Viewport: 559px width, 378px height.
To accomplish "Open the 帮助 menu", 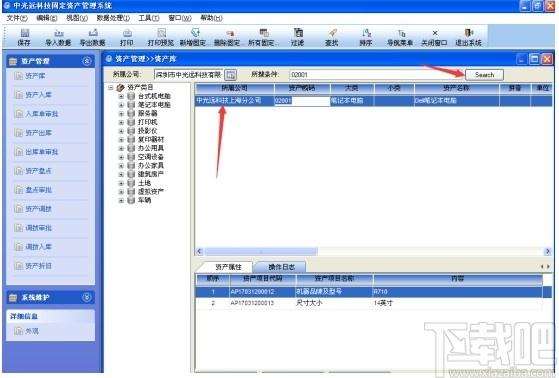I will pyautogui.click(x=211, y=18).
